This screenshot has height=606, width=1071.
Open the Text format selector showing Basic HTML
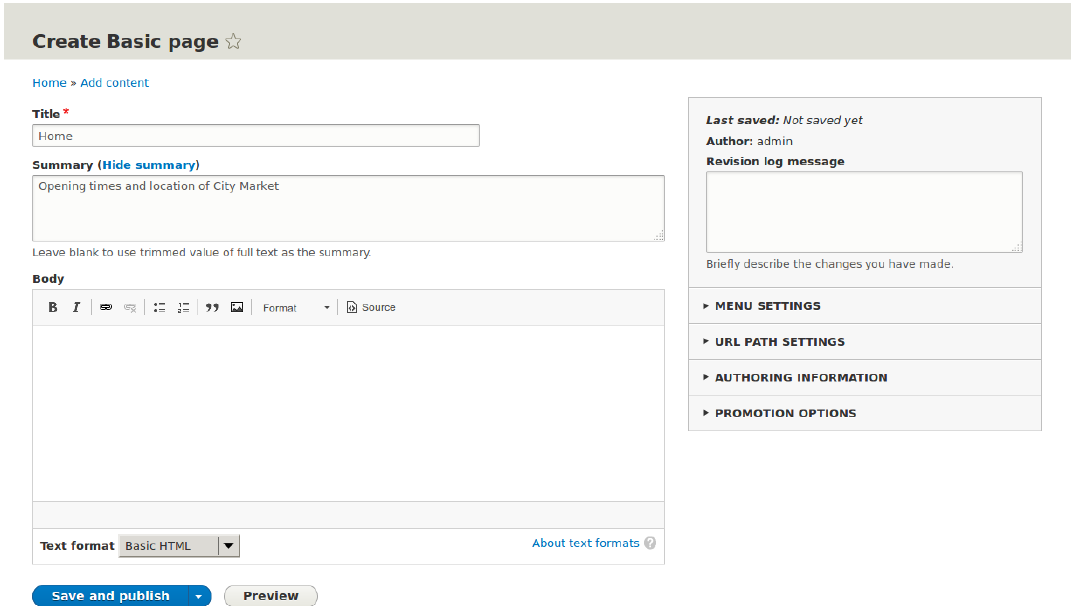(x=179, y=545)
